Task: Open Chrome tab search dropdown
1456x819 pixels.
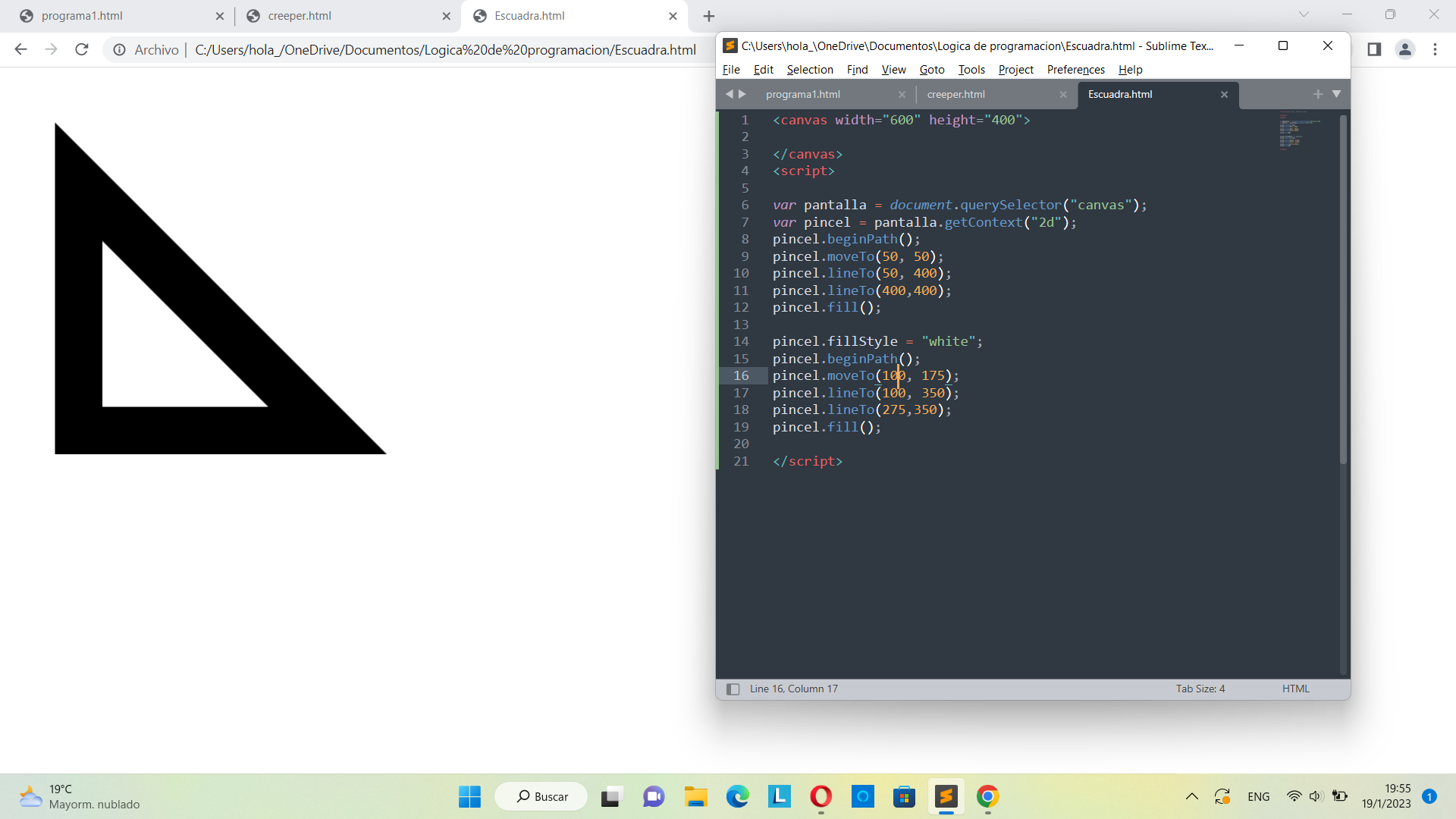Action: pos(1304,14)
